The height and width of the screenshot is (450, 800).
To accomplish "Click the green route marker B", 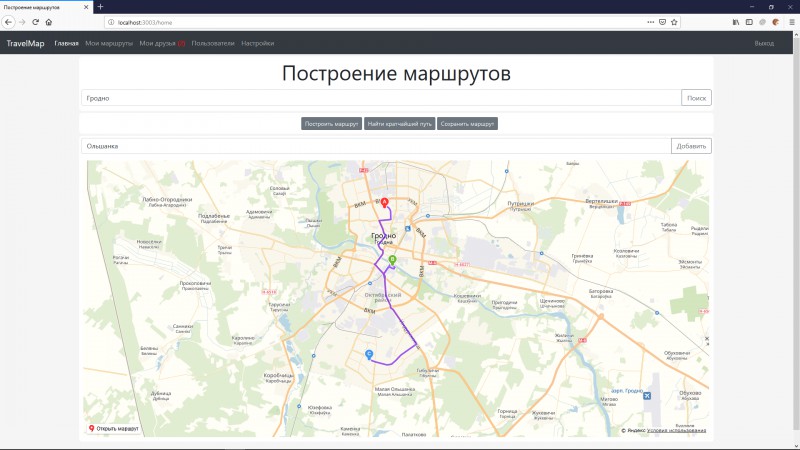I will coord(392,260).
